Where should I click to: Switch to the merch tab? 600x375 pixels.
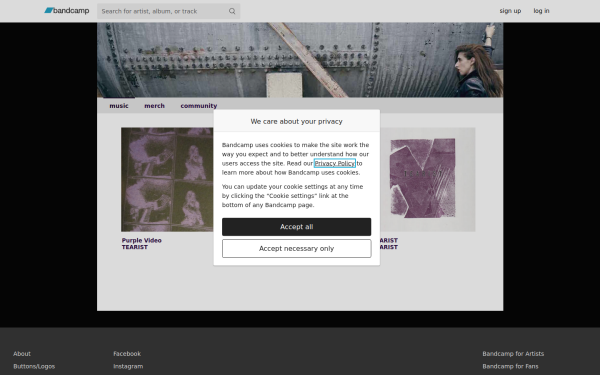coord(154,106)
